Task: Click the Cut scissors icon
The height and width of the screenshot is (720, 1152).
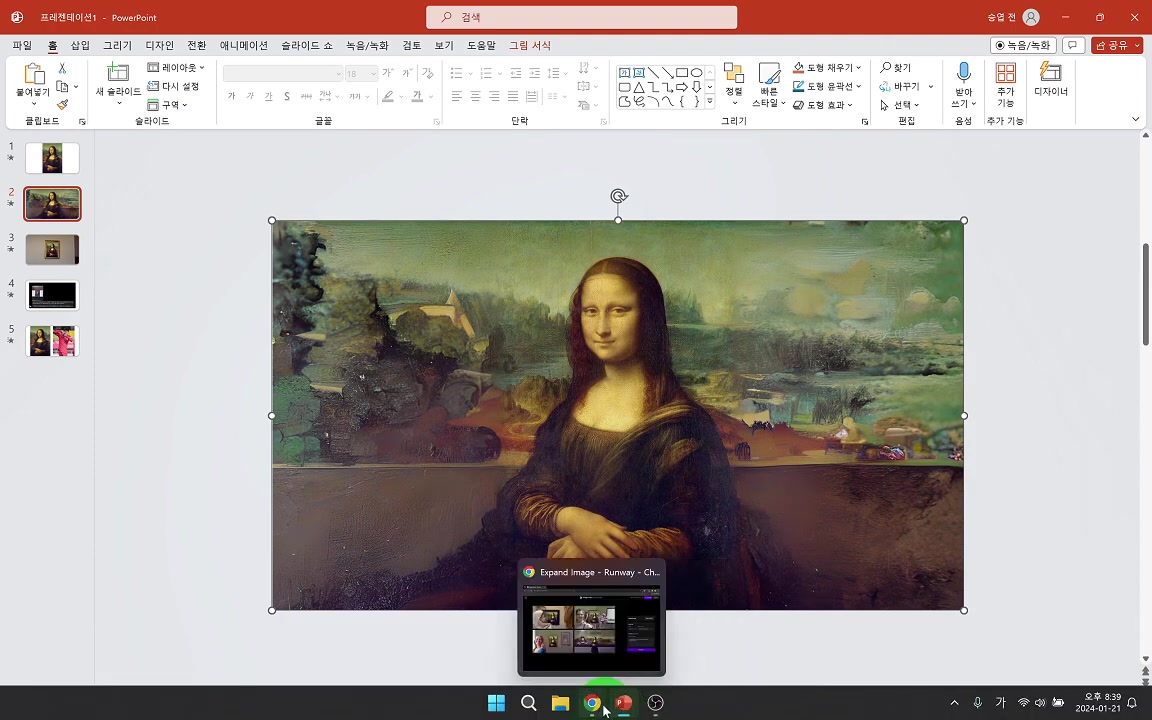Action: click(x=62, y=68)
